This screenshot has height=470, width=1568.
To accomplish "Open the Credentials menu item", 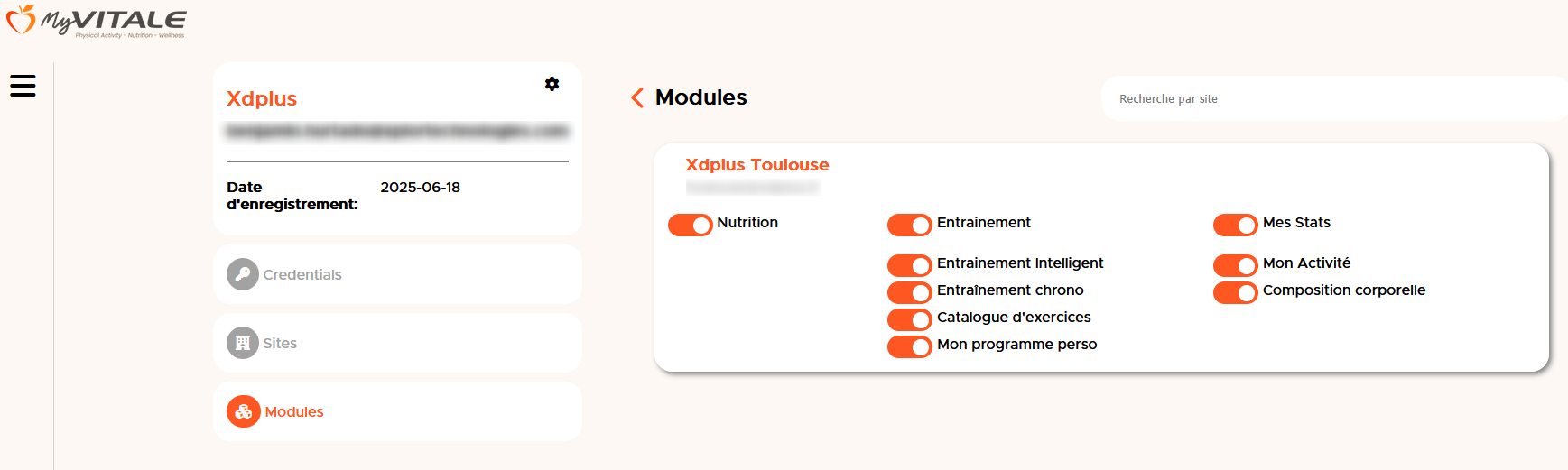I will (x=397, y=274).
